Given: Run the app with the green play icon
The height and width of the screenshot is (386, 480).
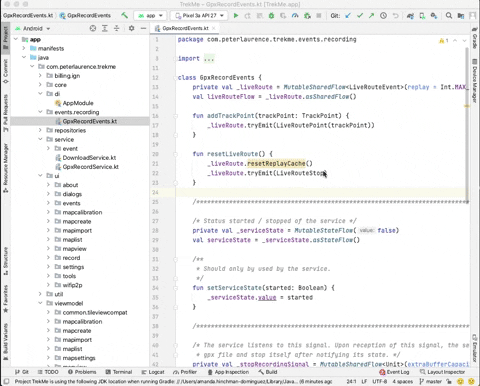Looking at the screenshot, I should (x=236, y=16).
